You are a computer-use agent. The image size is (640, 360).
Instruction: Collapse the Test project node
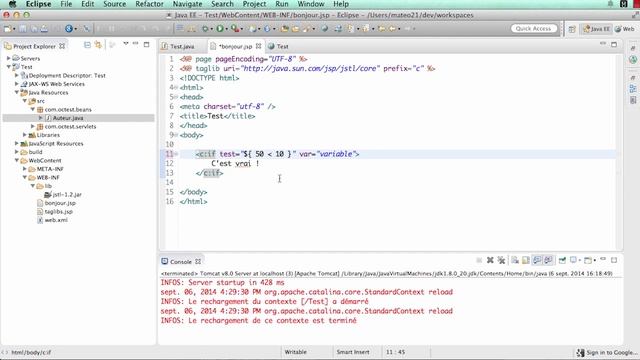(9, 67)
